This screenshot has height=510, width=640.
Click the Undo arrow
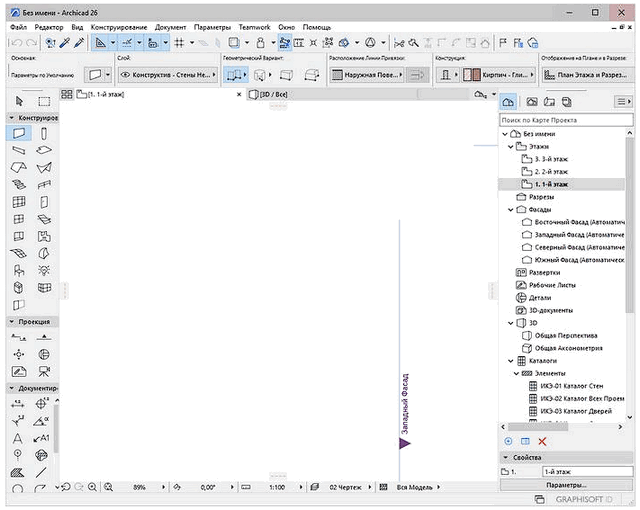pos(16,42)
